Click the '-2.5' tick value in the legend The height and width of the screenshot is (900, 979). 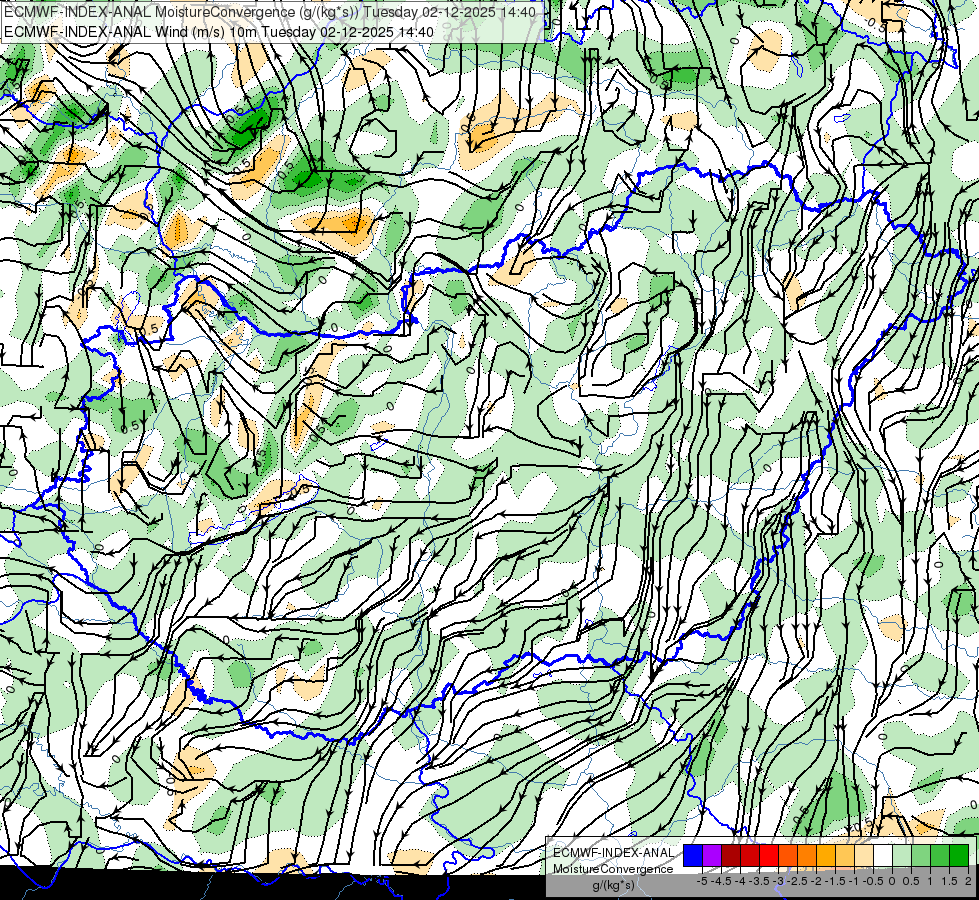click(797, 881)
